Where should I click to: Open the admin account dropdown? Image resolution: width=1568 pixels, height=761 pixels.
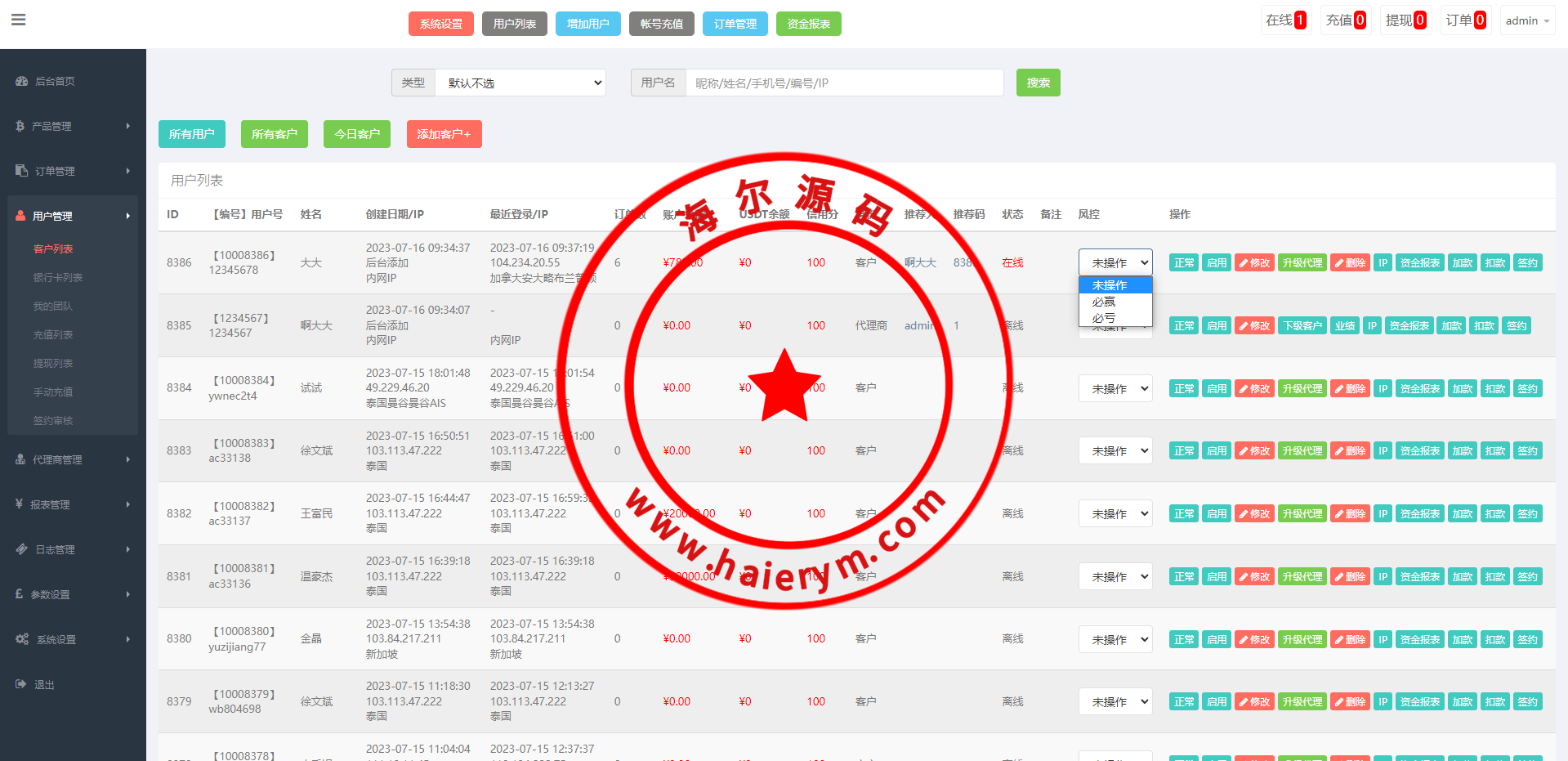coord(1526,20)
